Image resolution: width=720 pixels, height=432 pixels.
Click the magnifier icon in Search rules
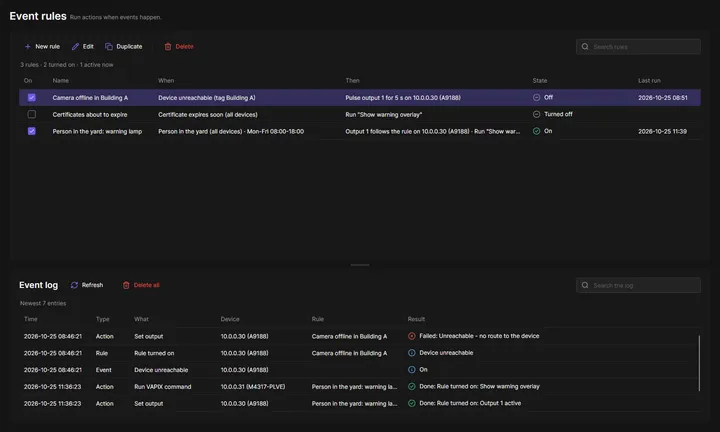585,46
